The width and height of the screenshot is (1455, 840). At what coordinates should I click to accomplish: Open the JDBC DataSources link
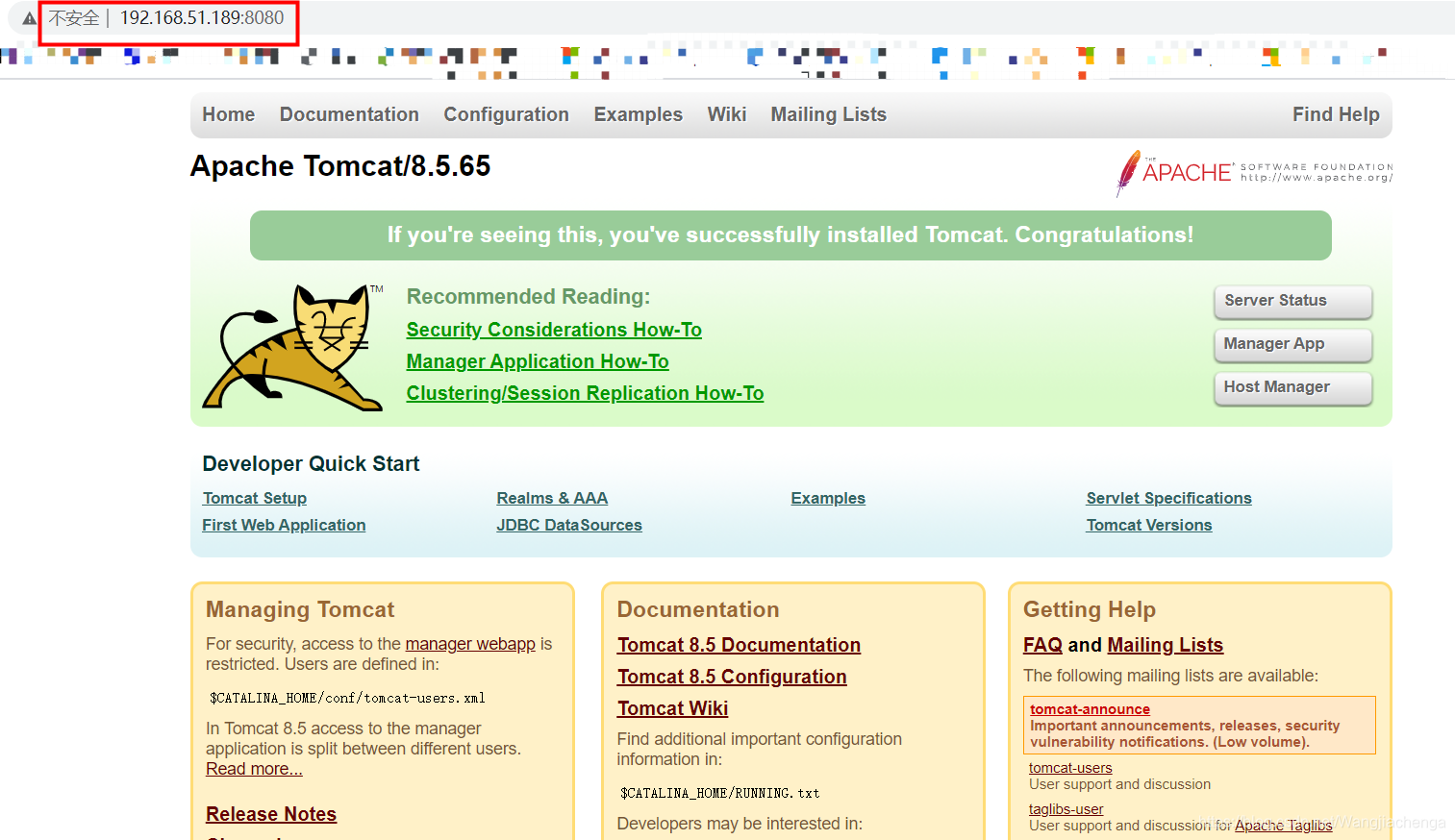(x=569, y=525)
